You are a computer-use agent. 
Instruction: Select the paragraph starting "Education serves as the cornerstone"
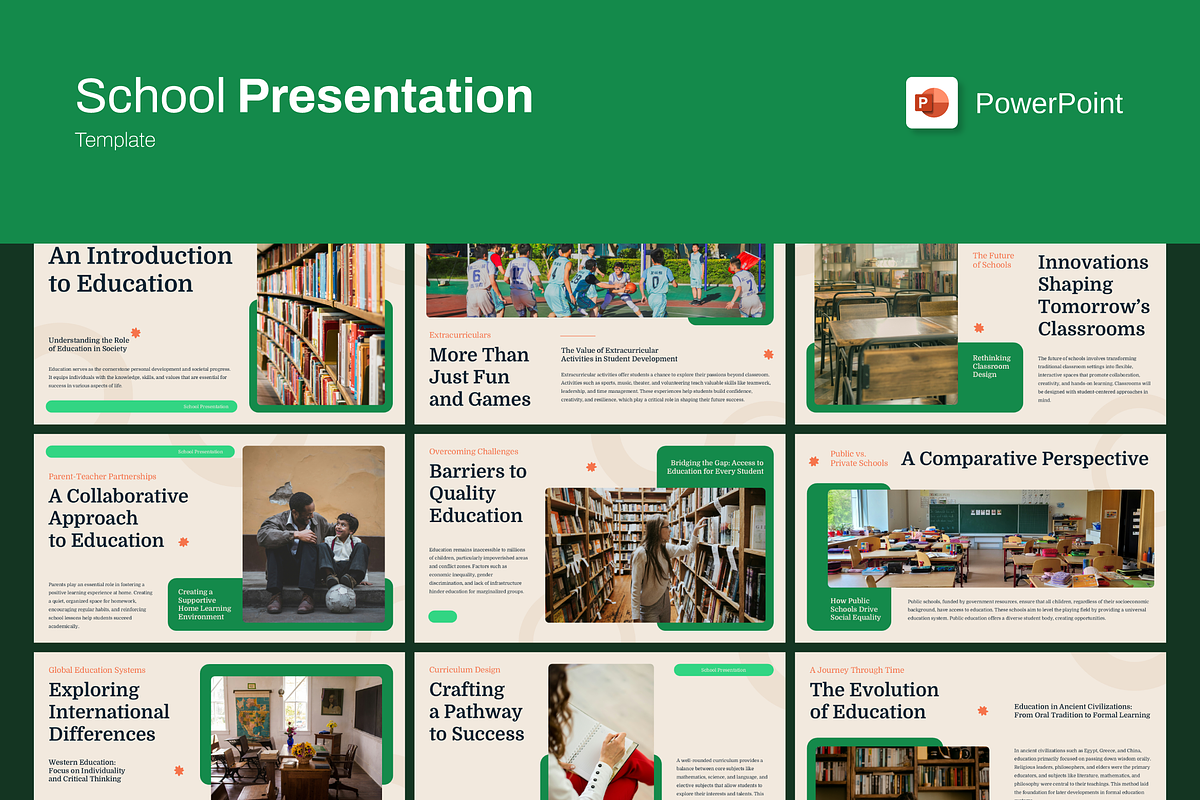pos(140,377)
